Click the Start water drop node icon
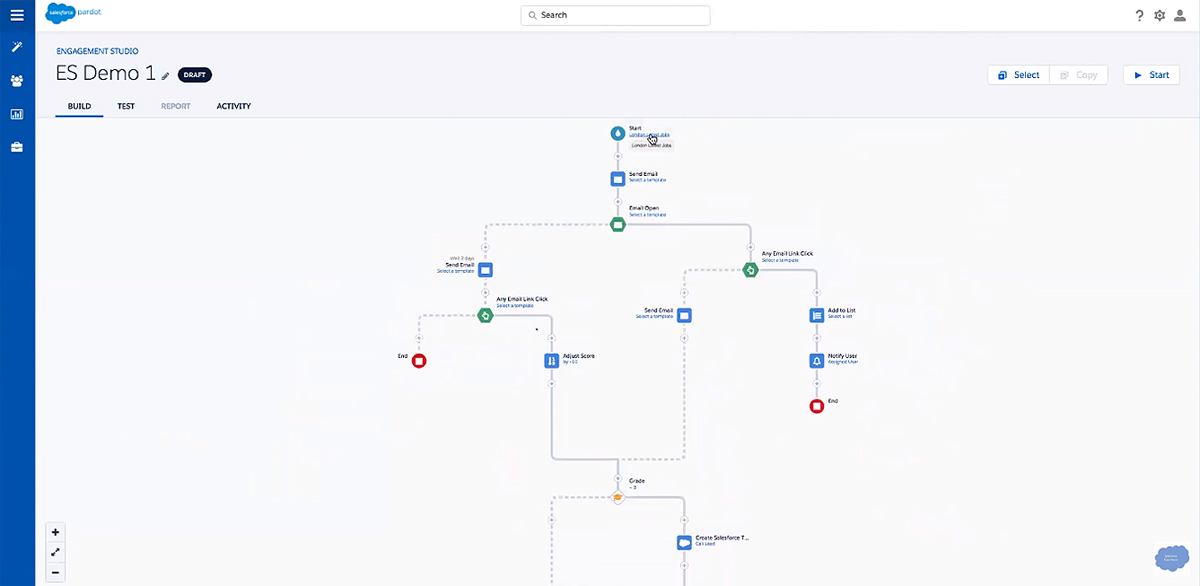The height and width of the screenshot is (586, 1200). click(x=618, y=133)
